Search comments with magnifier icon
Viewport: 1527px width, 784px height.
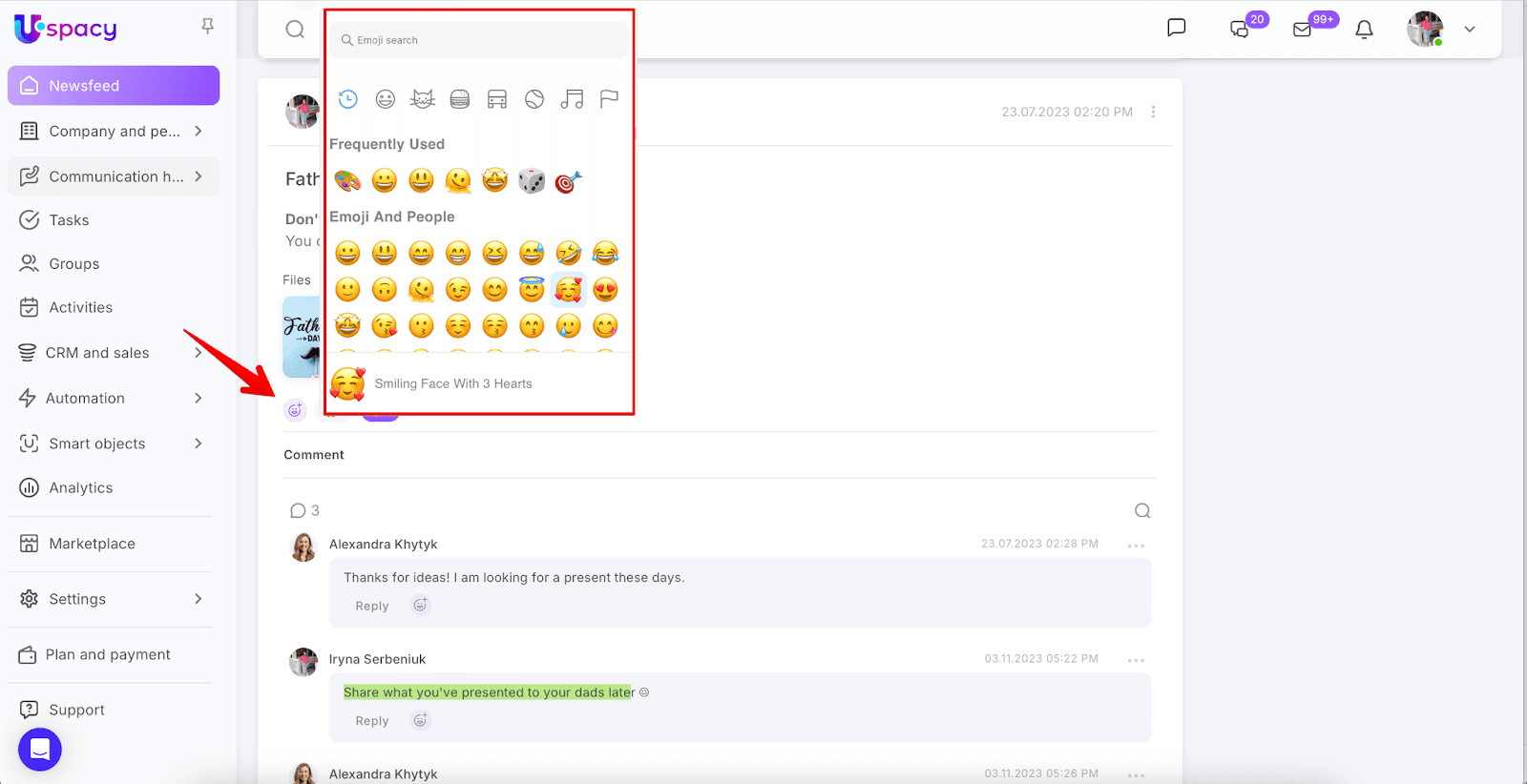point(1141,511)
